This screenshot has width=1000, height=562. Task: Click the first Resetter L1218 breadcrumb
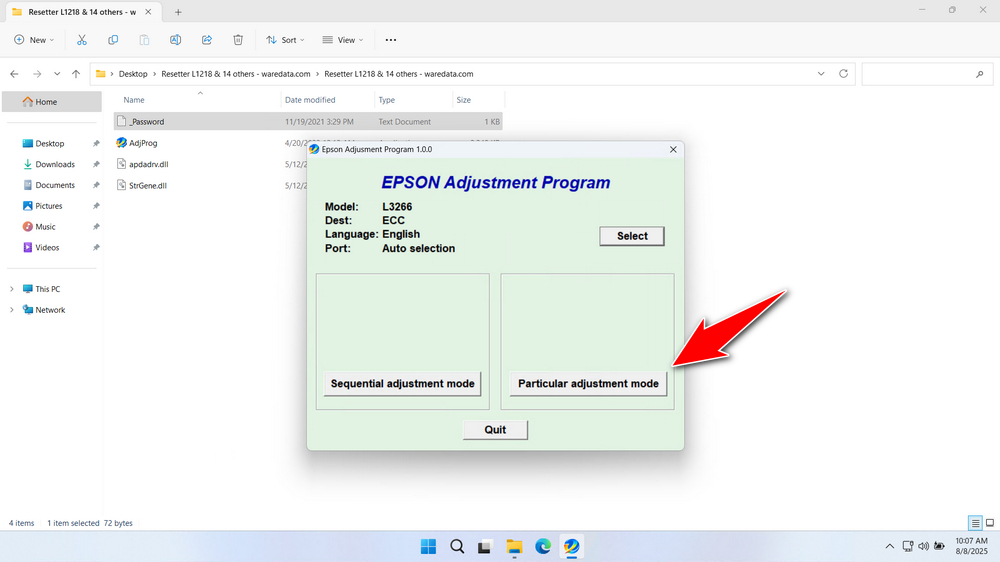[236, 74]
